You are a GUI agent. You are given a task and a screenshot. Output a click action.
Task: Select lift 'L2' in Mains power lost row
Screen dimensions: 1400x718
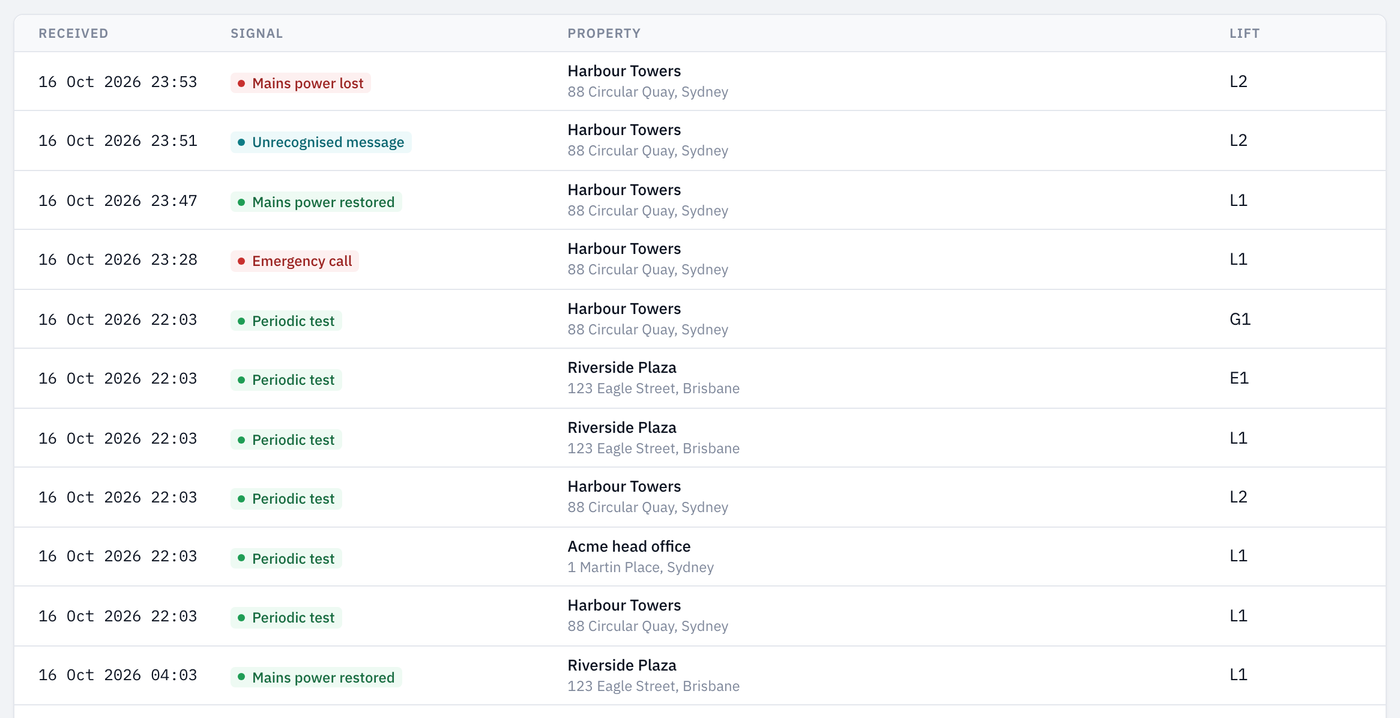pyautogui.click(x=1238, y=82)
